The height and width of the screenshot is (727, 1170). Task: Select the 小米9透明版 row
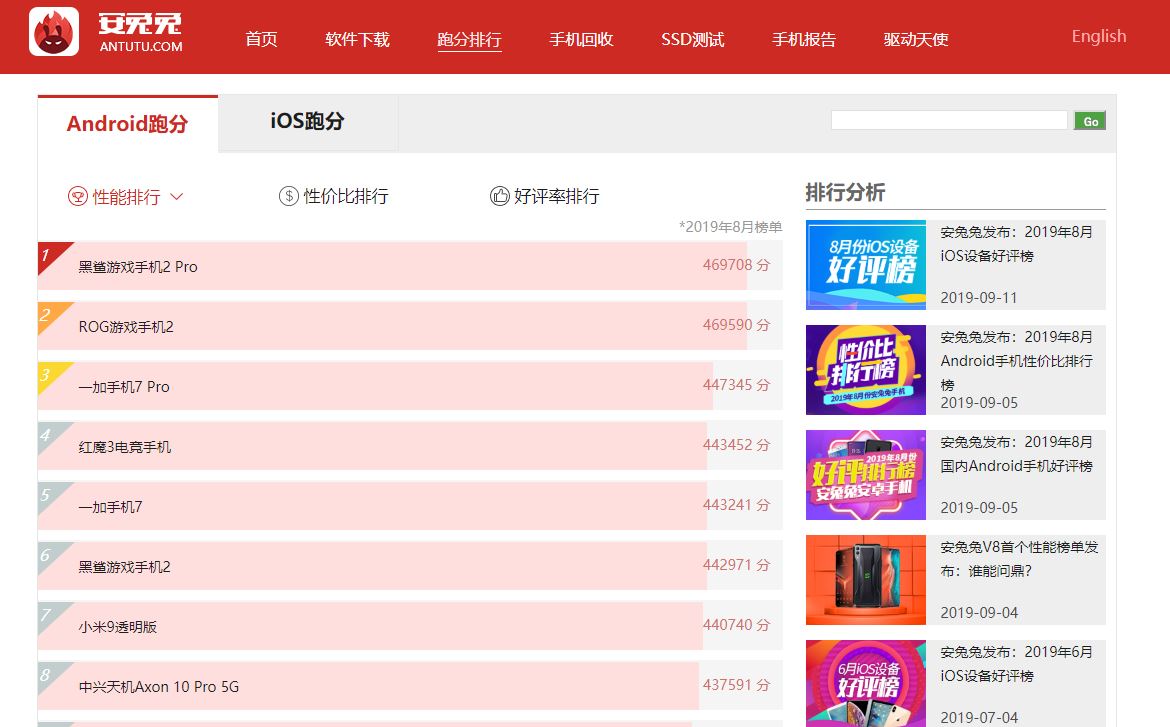(410, 625)
